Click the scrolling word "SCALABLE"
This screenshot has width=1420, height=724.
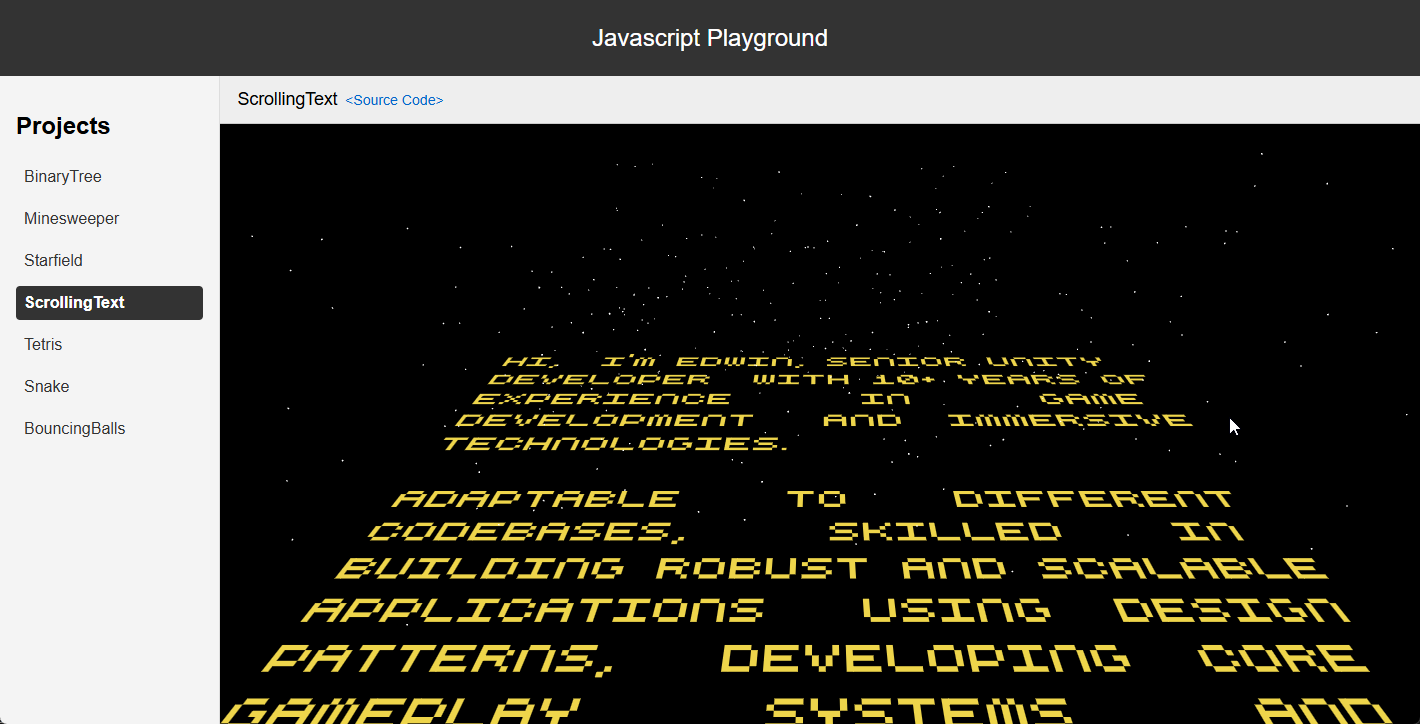1183,568
